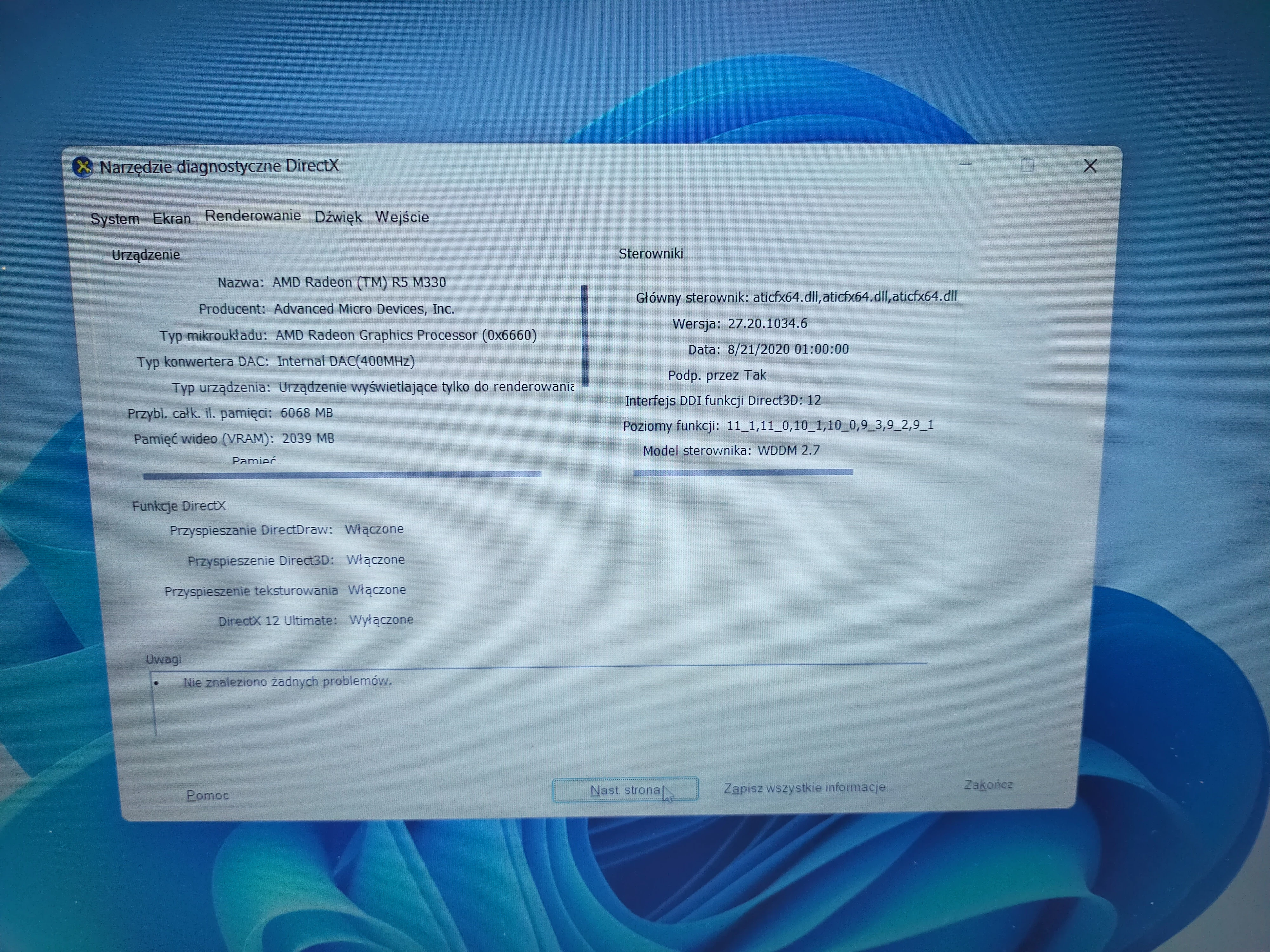Click 'Nie znaleziono żadnych problemów.' note
The image size is (1270, 952).
coord(287,682)
